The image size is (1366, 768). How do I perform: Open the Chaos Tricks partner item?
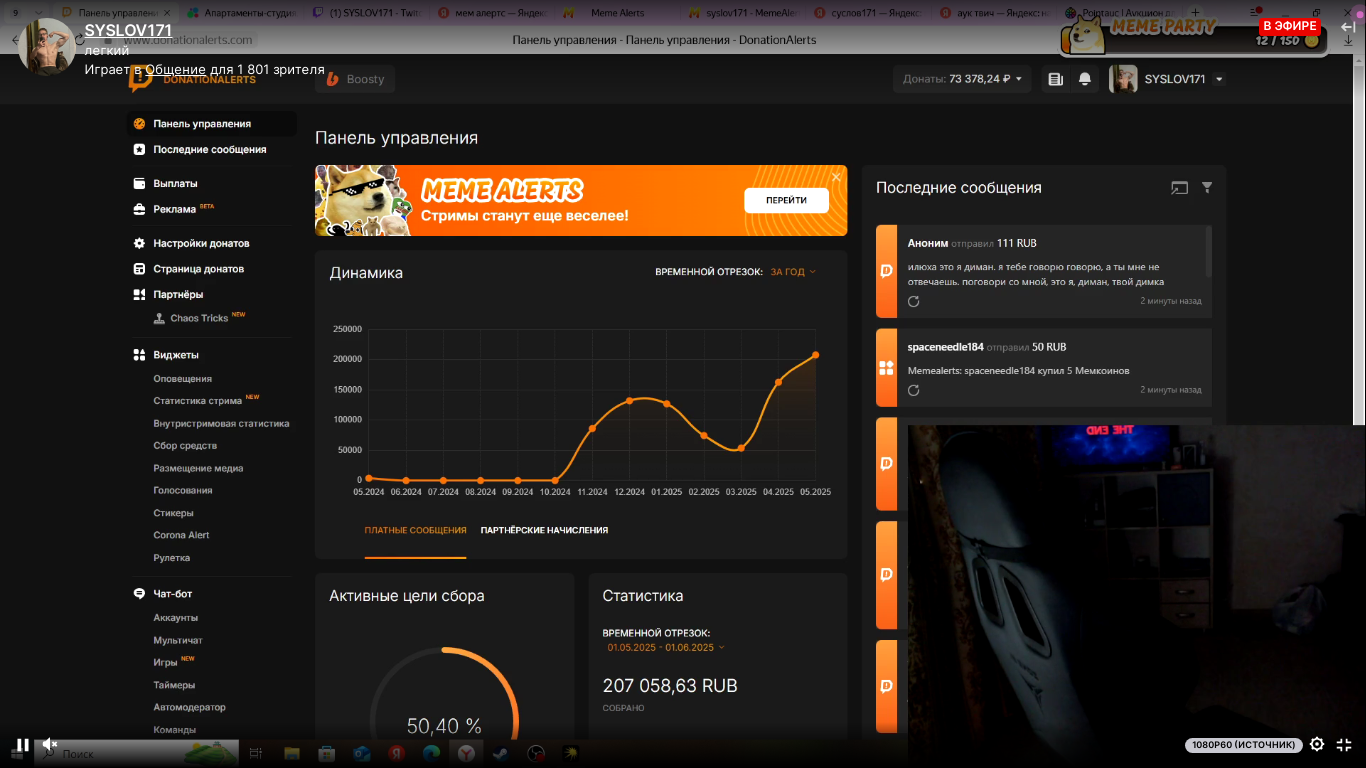tap(199, 318)
